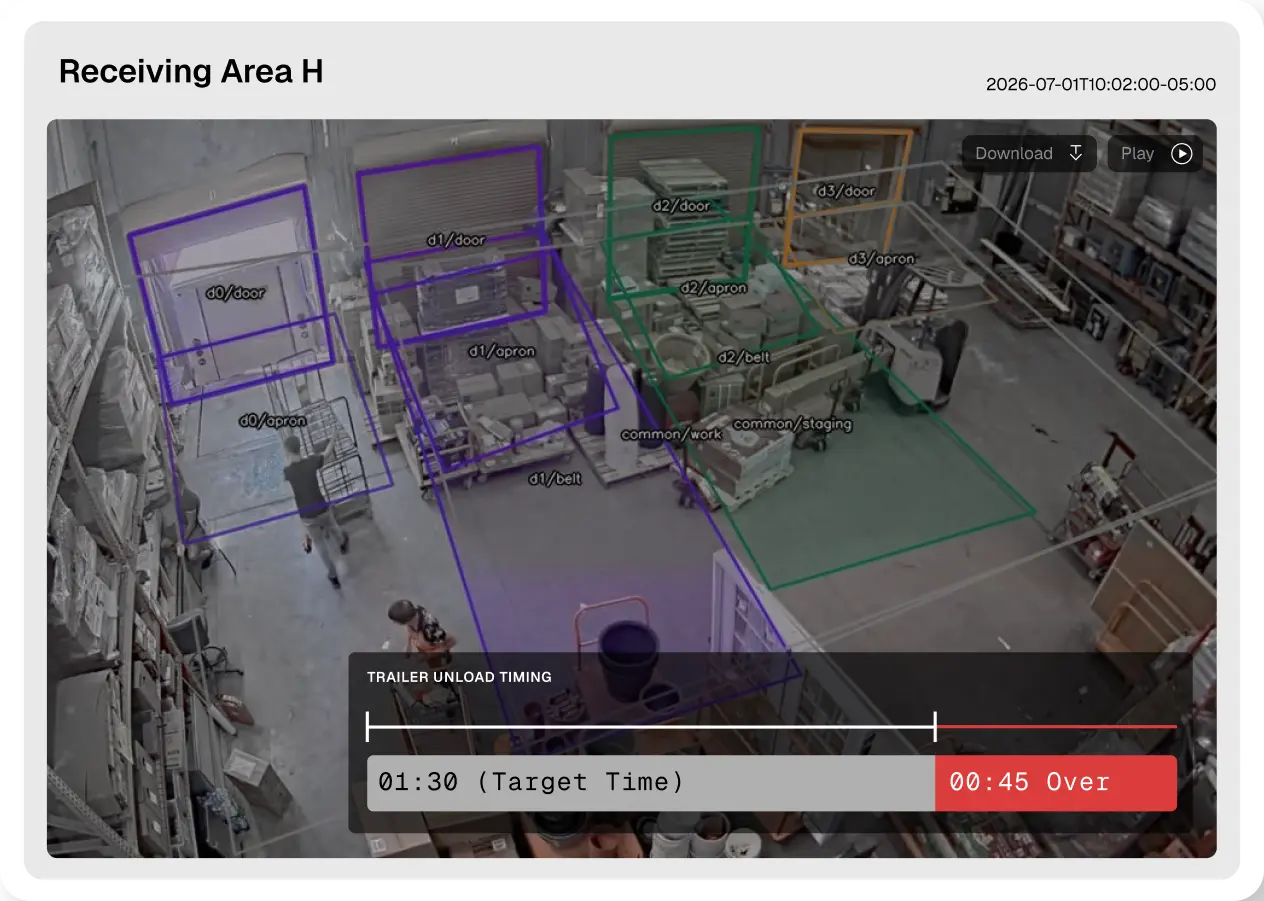The height and width of the screenshot is (901, 1264).
Task: Click the red overtime portion of timeline
Action: pyautogui.click(x=1056, y=727)
